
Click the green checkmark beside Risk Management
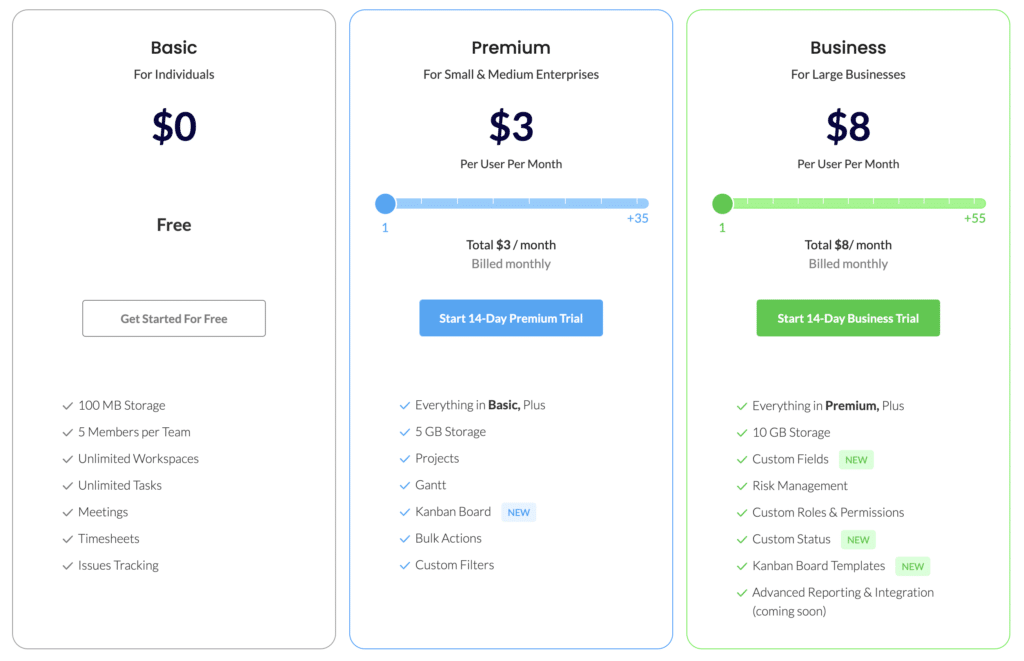coord(742,486)
